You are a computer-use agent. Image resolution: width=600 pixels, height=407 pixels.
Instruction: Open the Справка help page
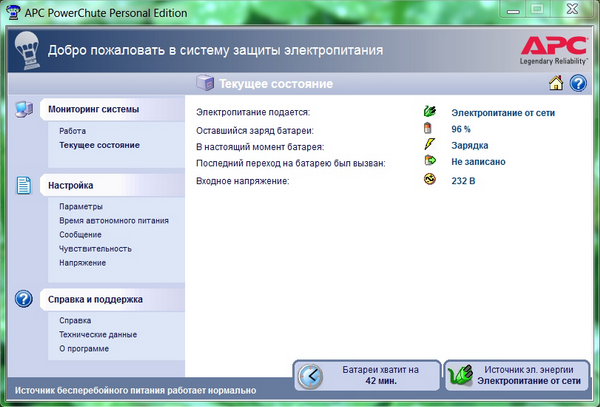[x=75, y=321]
